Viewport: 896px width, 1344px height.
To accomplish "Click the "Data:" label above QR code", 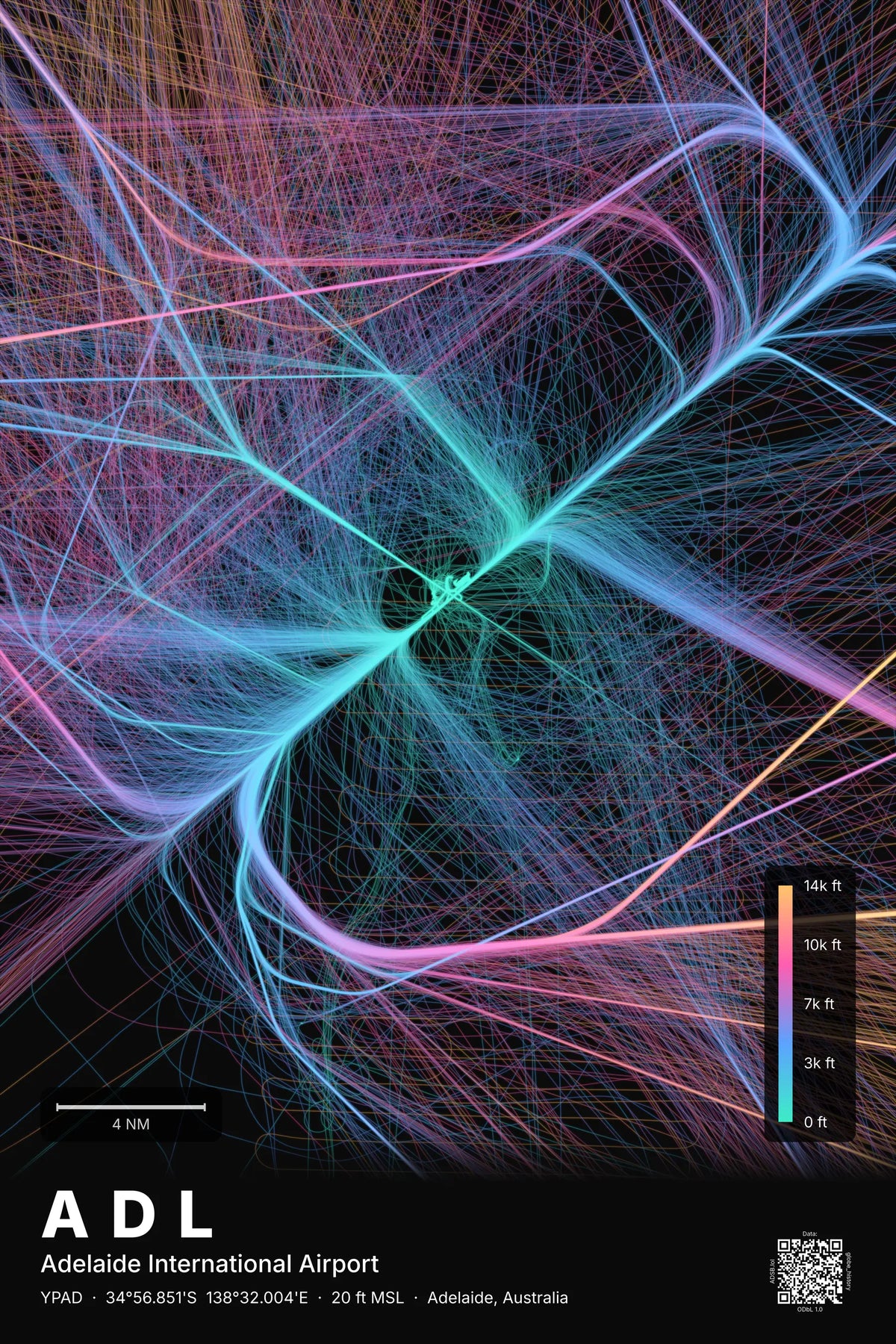I will point(810,1234).
